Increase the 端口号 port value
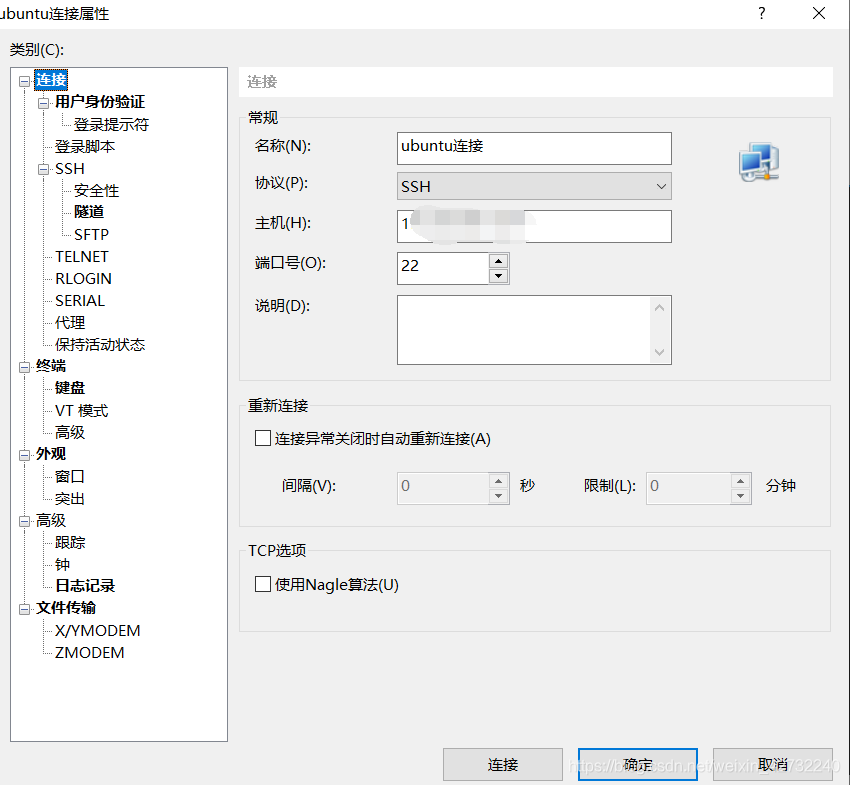 (498, 261)
